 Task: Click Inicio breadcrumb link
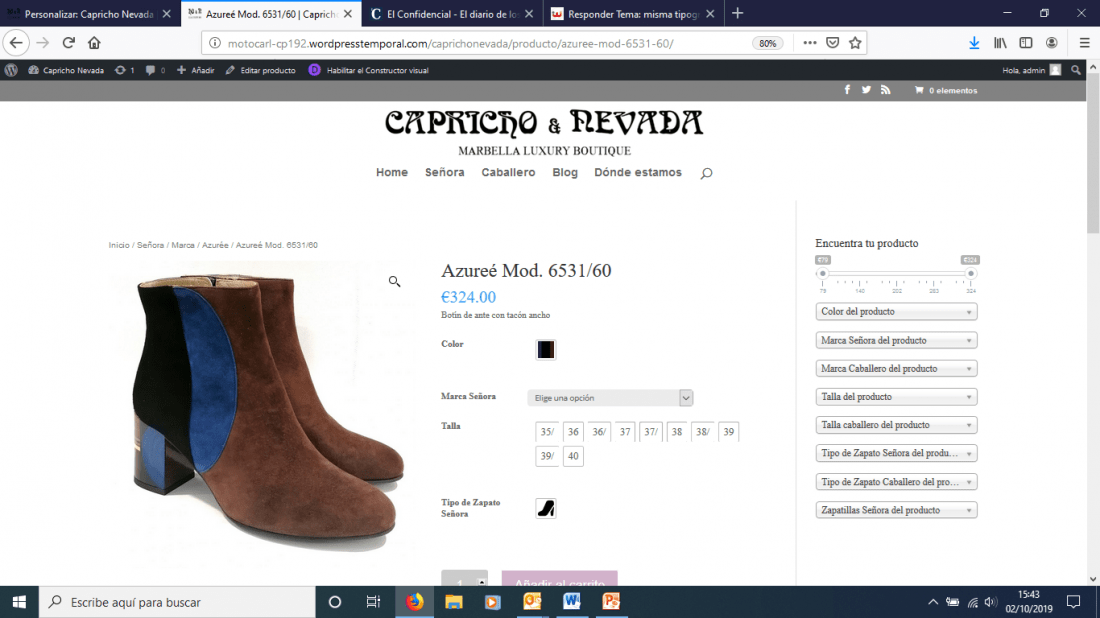[x=119, y=246]
